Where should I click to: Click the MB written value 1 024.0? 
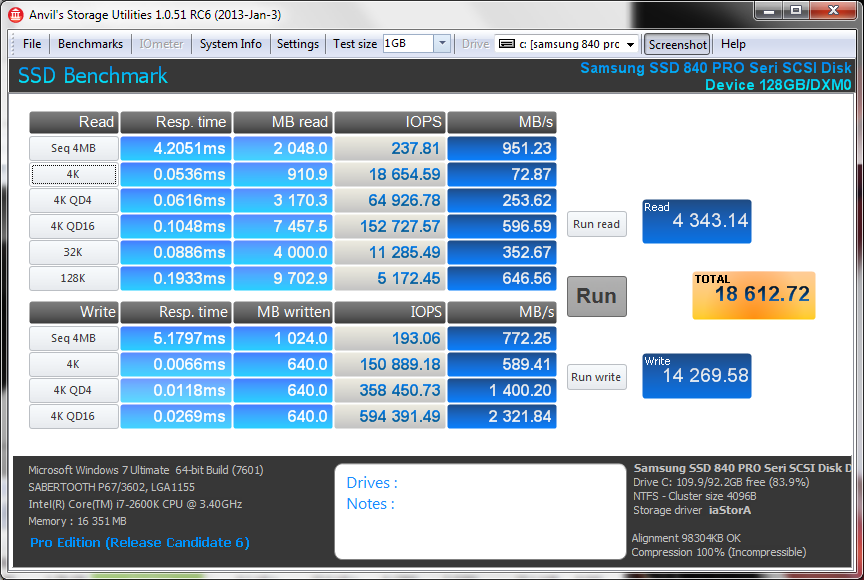[283, 338]
